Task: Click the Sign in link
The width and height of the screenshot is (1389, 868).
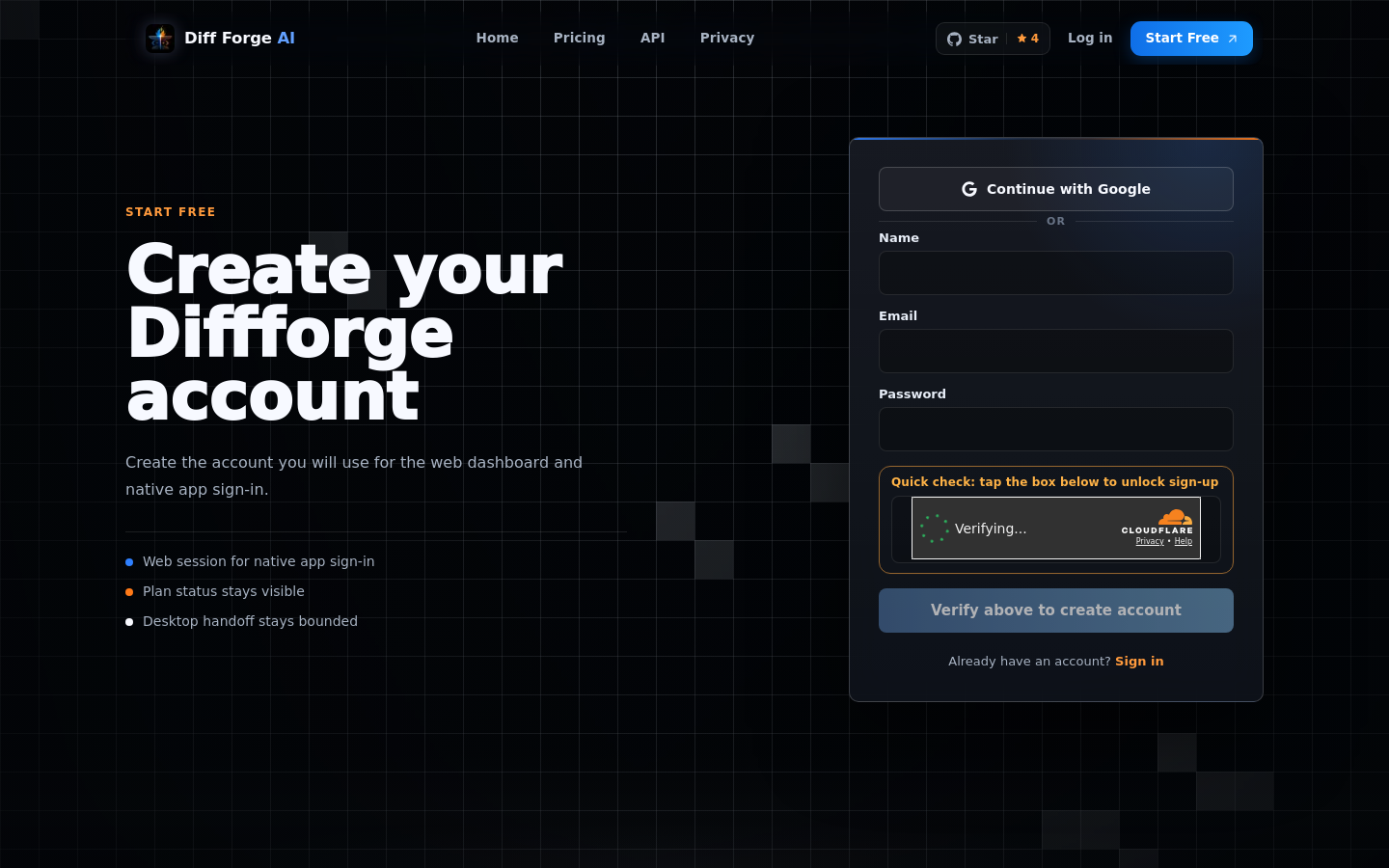Action: pyautogui.click(x=1139, y=661)
